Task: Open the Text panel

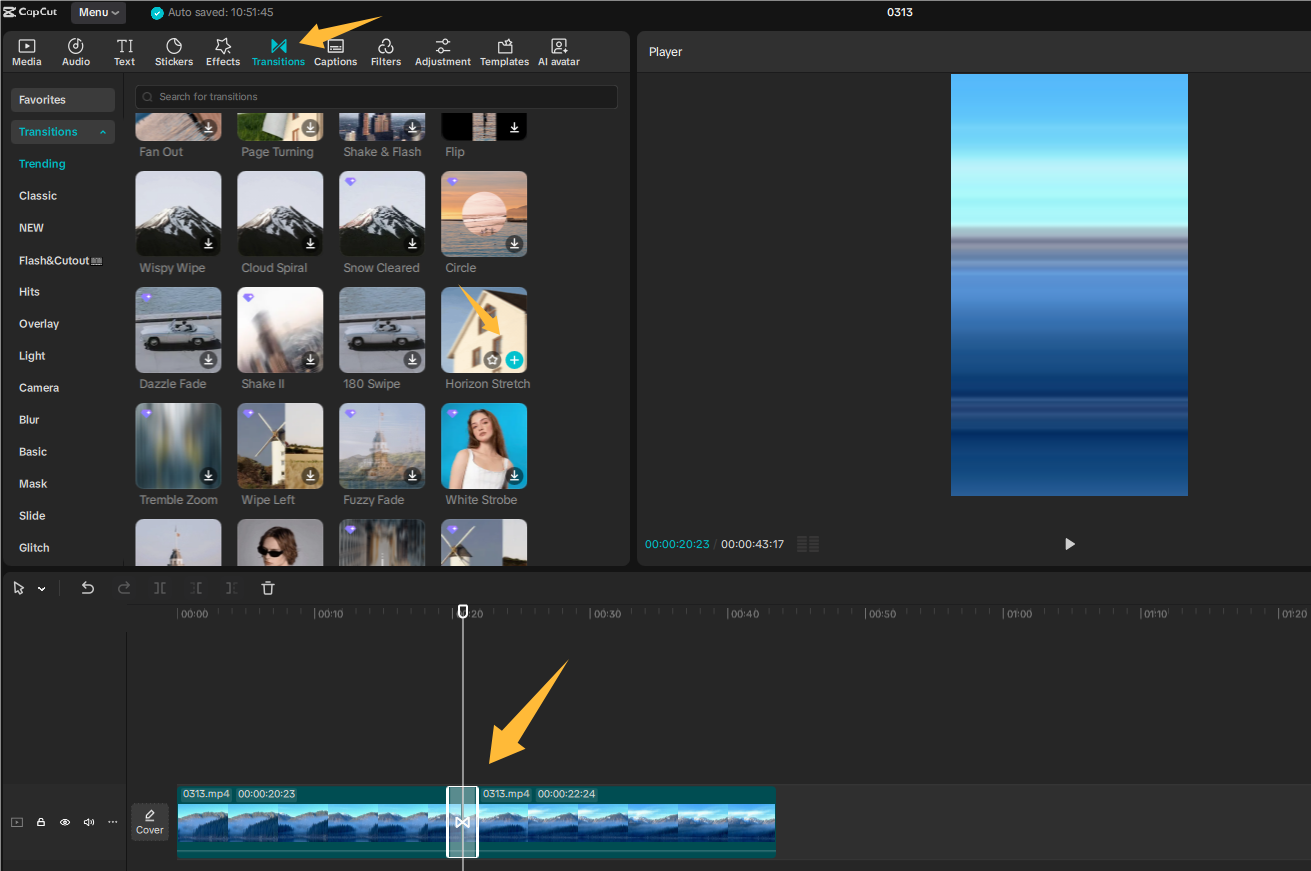Action: point(124,51)
